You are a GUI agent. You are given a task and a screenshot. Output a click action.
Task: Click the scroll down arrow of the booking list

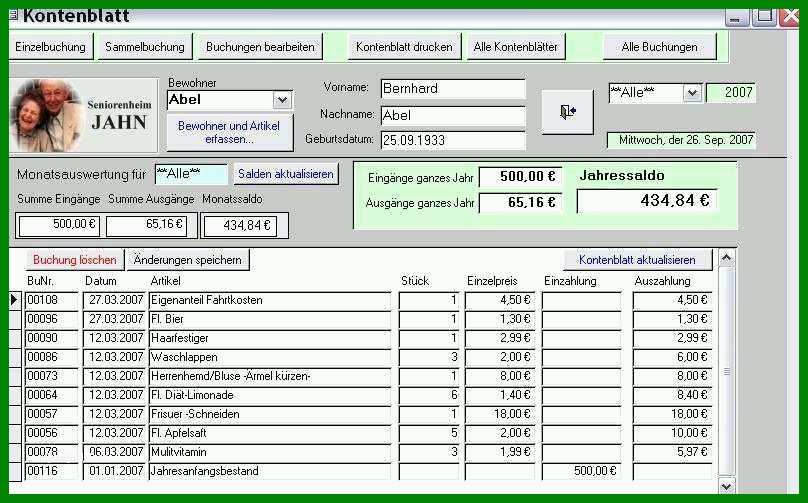(726, 486)
